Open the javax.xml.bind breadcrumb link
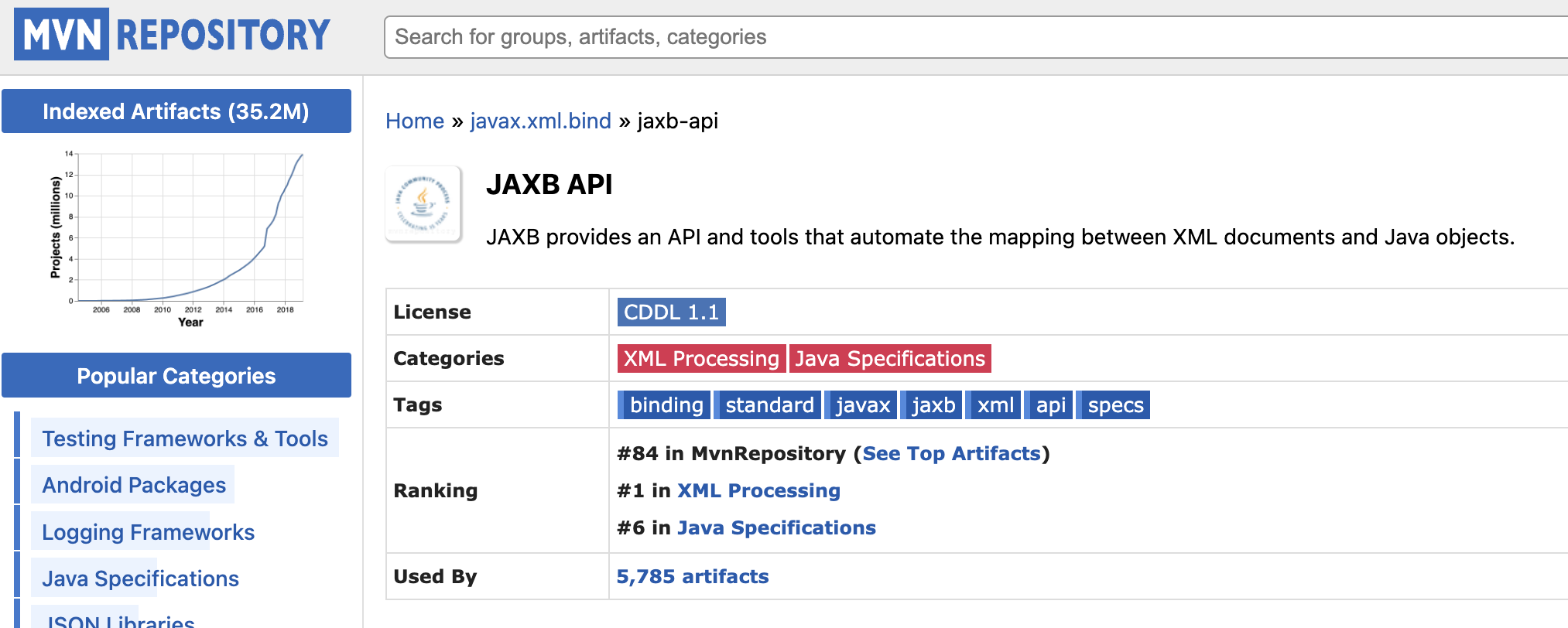Viewport: 1568px width, 628px height. pos(540,121)
